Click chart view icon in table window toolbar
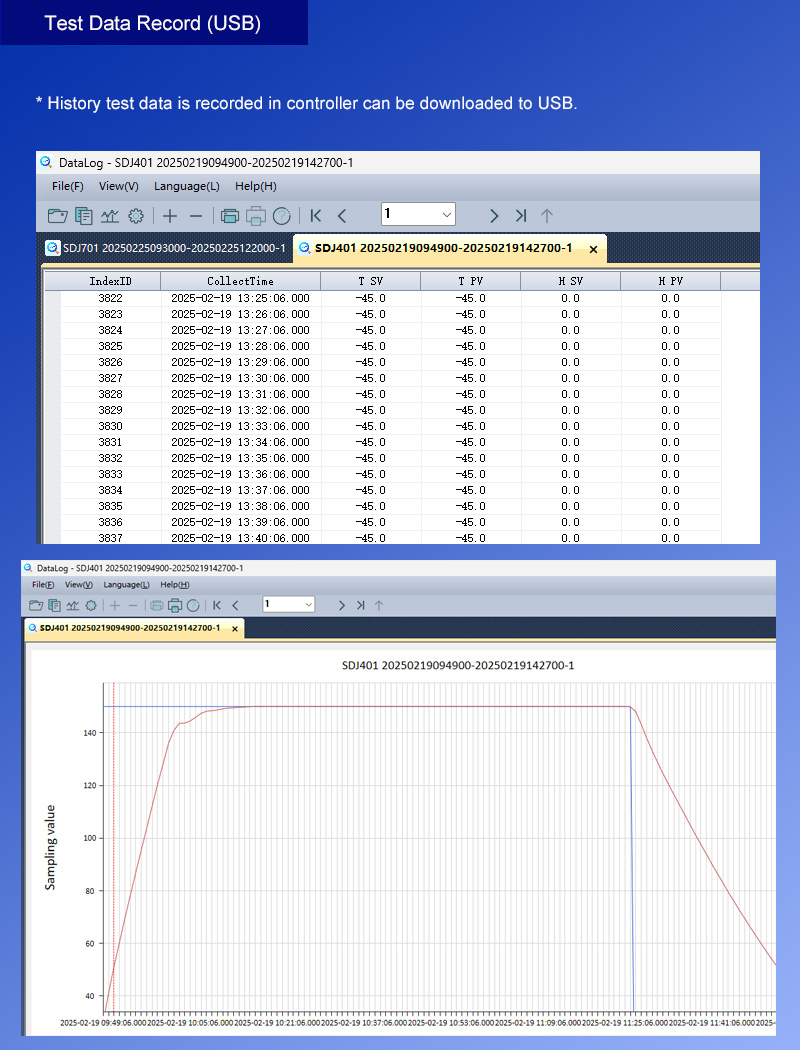Viewport: 800px width, 1050px height. click(x=110, y=215)
